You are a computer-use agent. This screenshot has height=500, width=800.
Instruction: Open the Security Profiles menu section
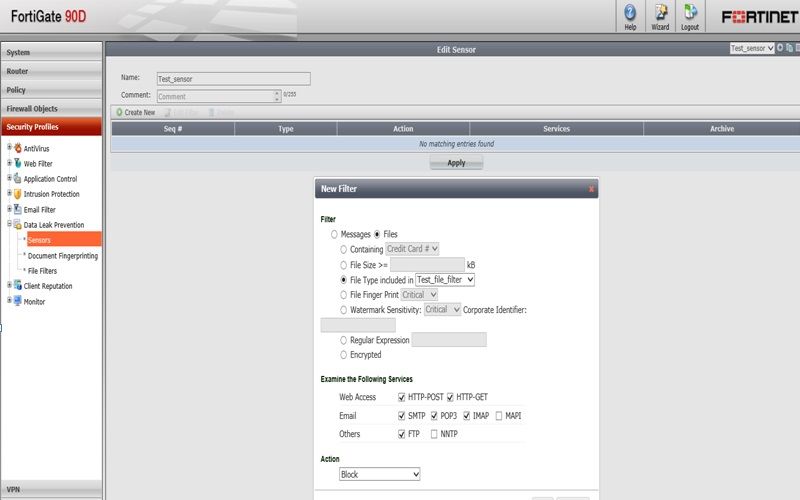[52, 127]
